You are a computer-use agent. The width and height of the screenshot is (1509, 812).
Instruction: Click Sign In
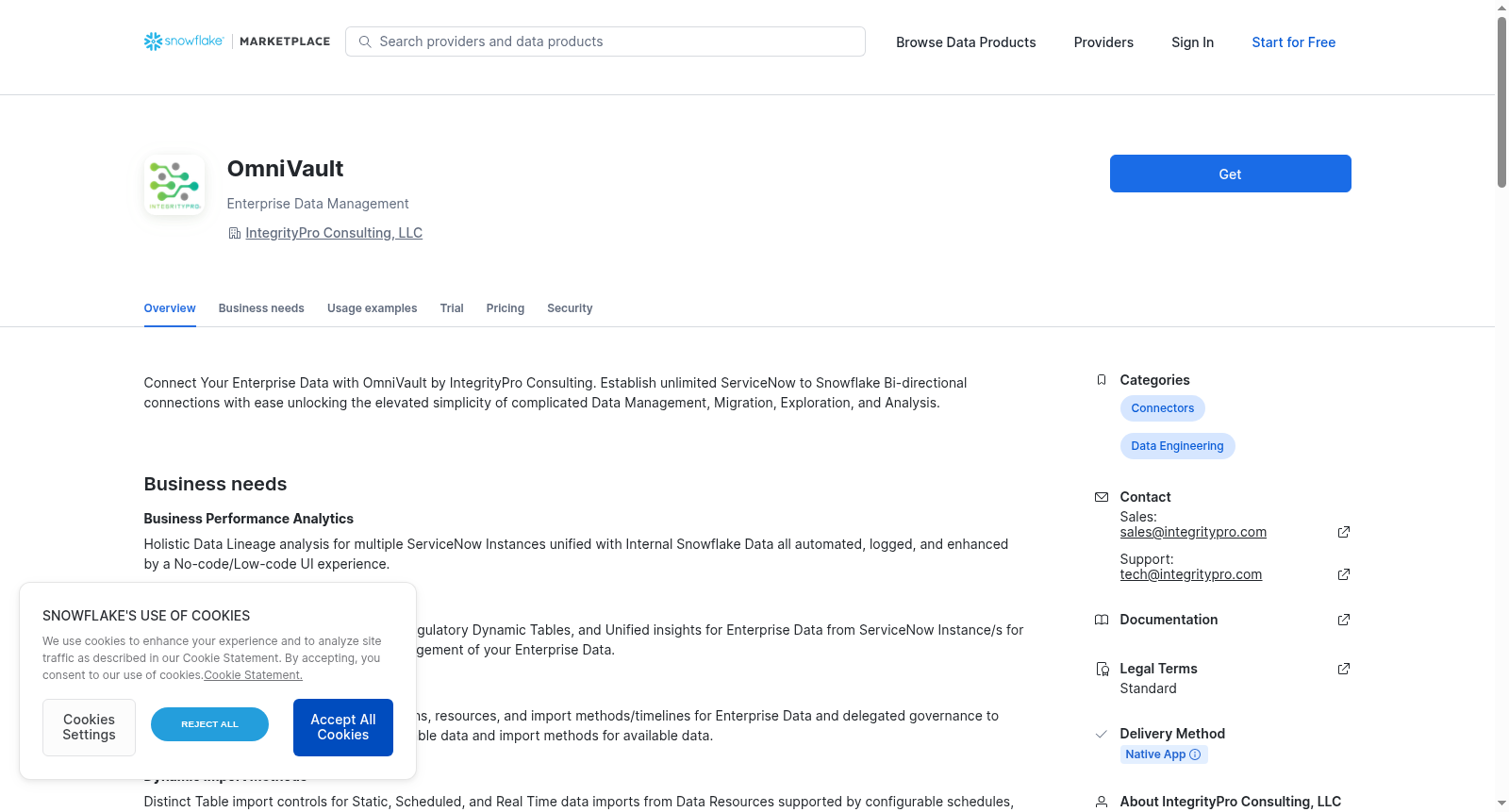[1192, 42]
